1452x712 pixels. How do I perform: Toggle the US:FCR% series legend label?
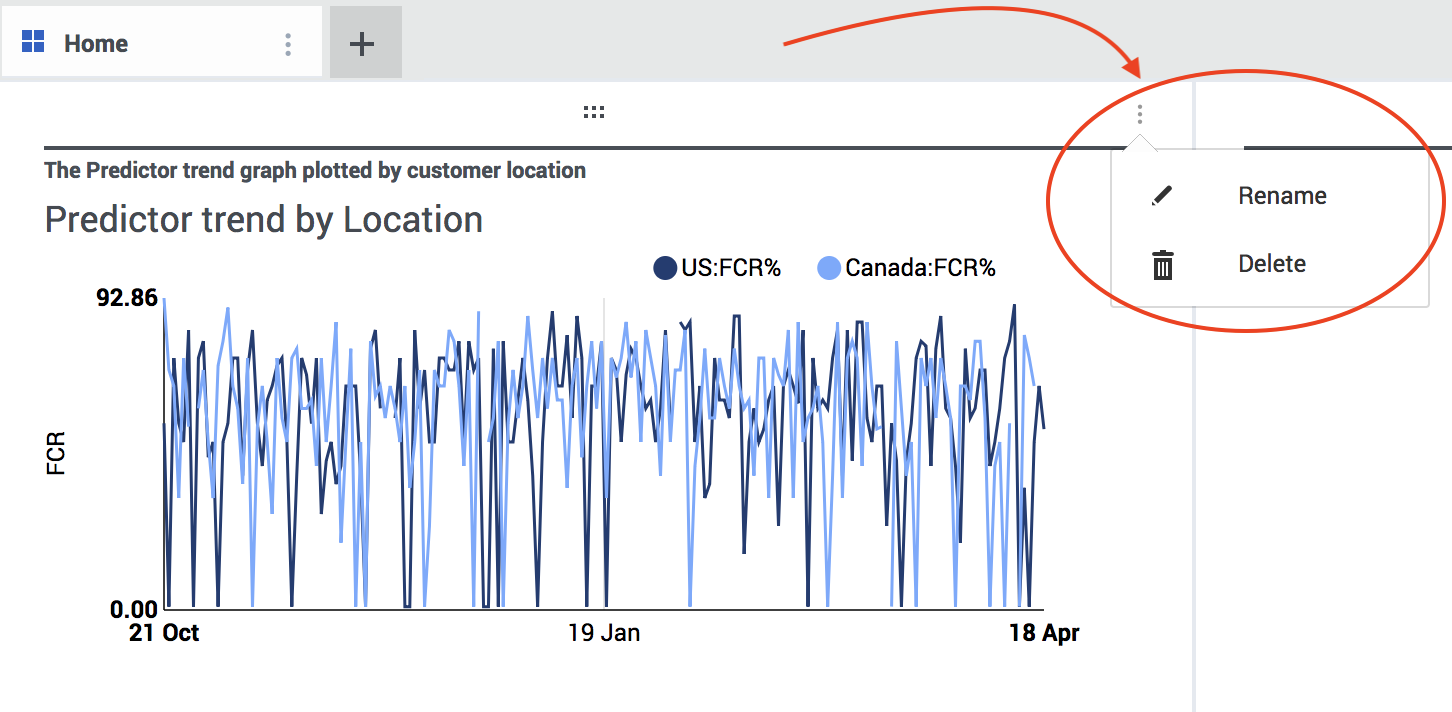coord(730,268)
